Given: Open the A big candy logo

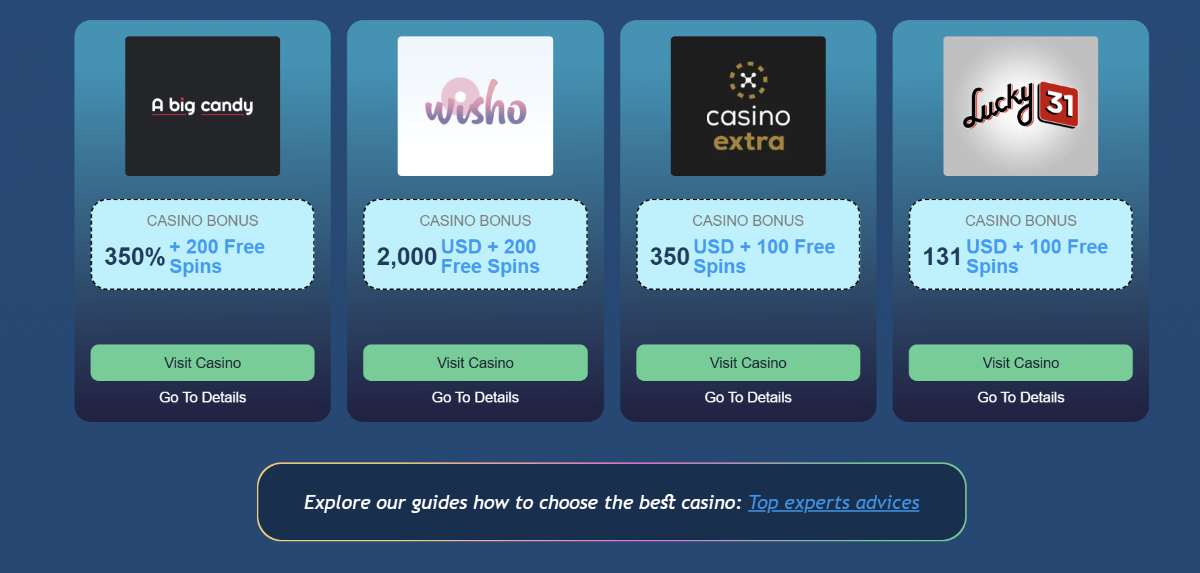Looking at the screenshot, I should tap(202, 106).
